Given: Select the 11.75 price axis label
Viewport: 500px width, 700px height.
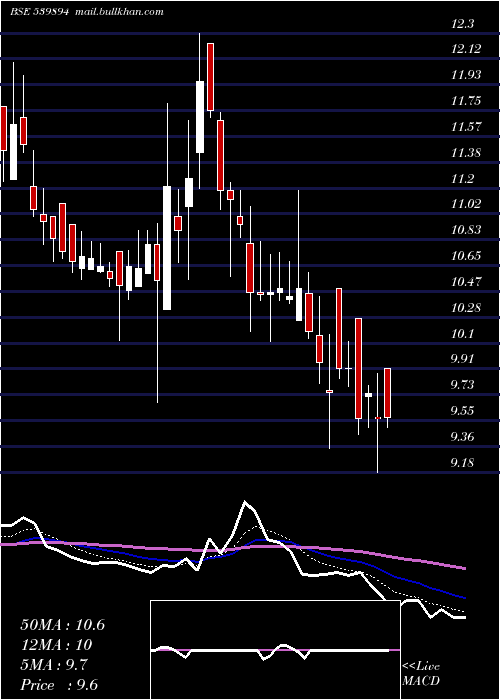Looking at the screenshot, I should (x=466, y=101).
